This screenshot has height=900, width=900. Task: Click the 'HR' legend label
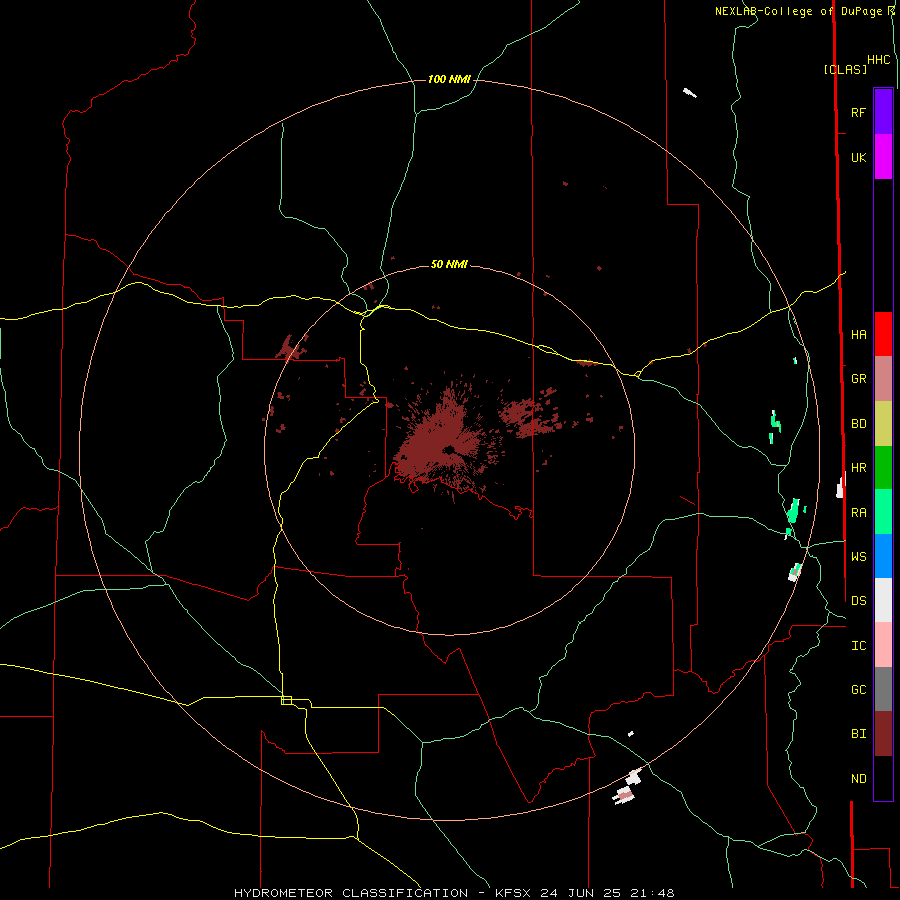coord(859,468)
